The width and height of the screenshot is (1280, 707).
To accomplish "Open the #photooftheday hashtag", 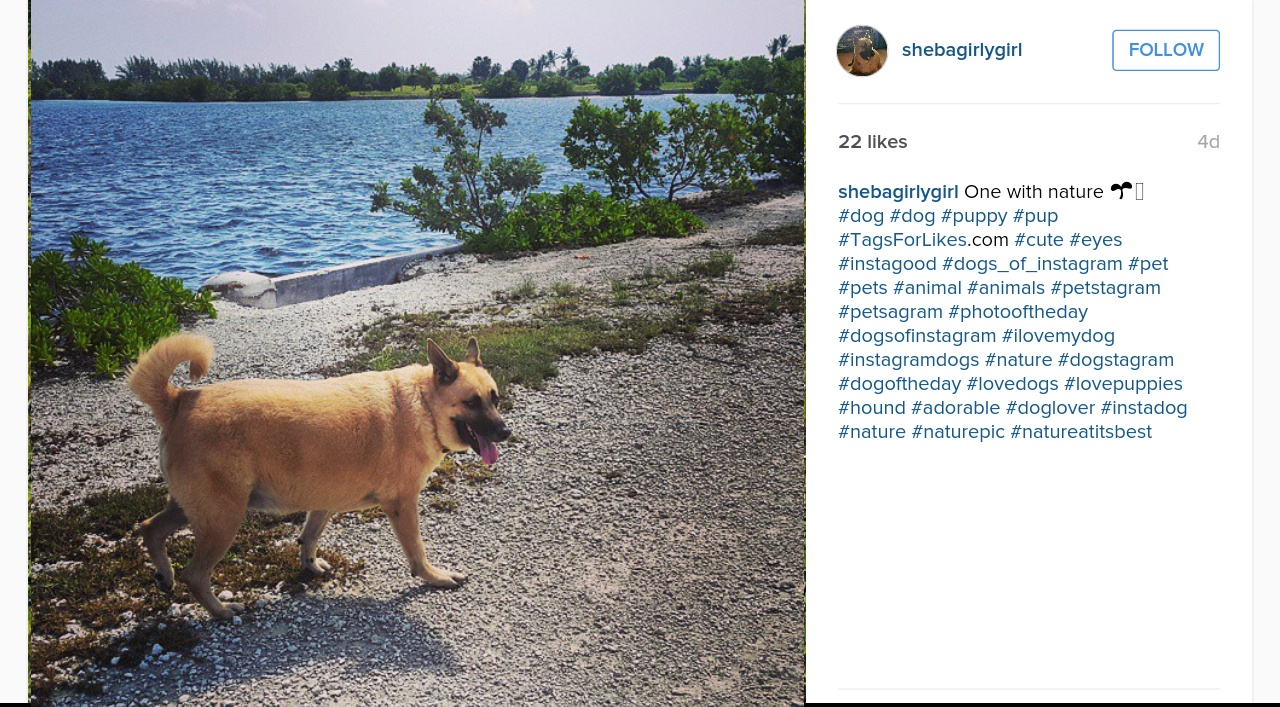I will tap(1018, 312).
